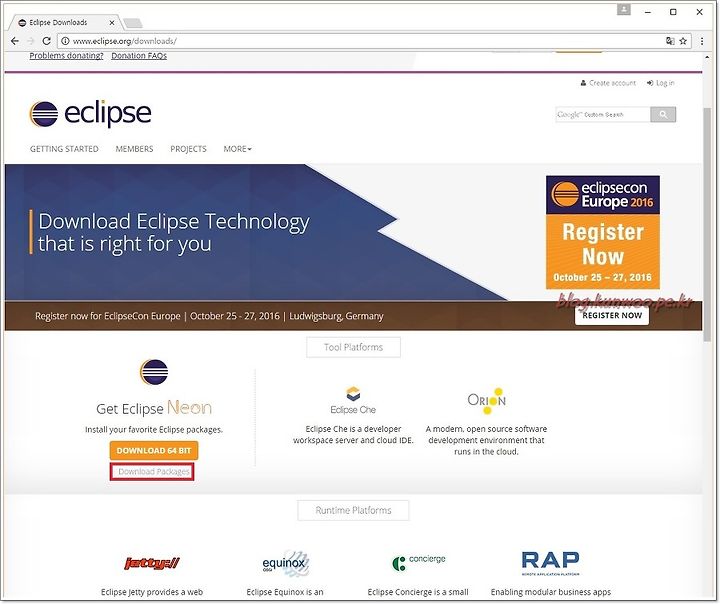Click the search magnifier button
The height and width of the screenshot is (604, 720).
(663, 114)
